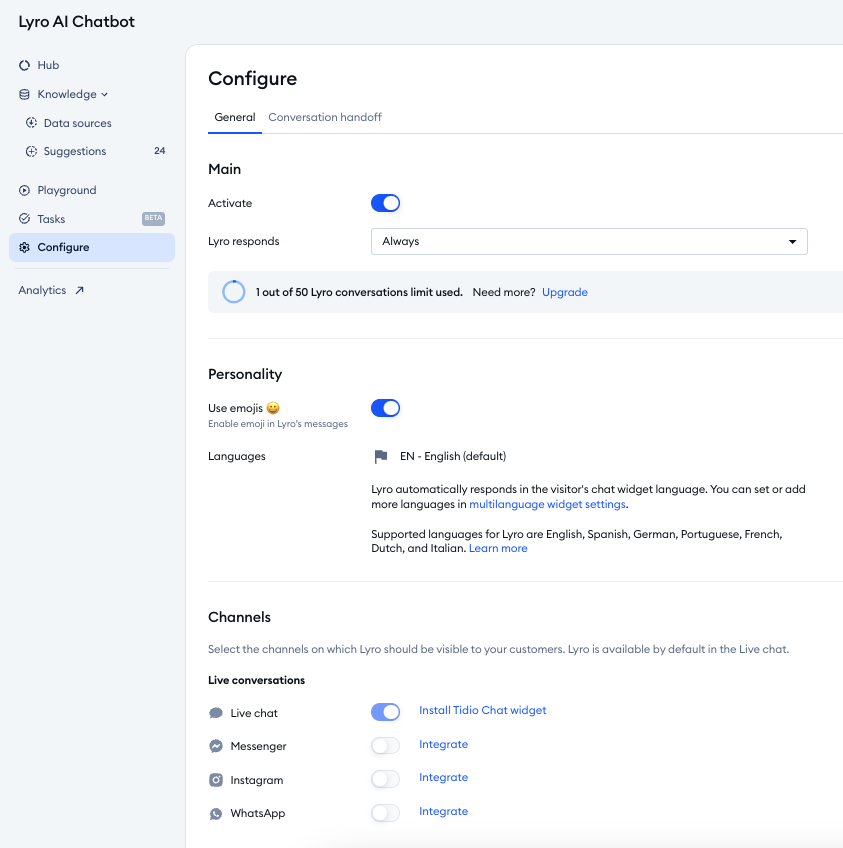
Task: Click the Playground play icon
Action: (x=25, y=190)
